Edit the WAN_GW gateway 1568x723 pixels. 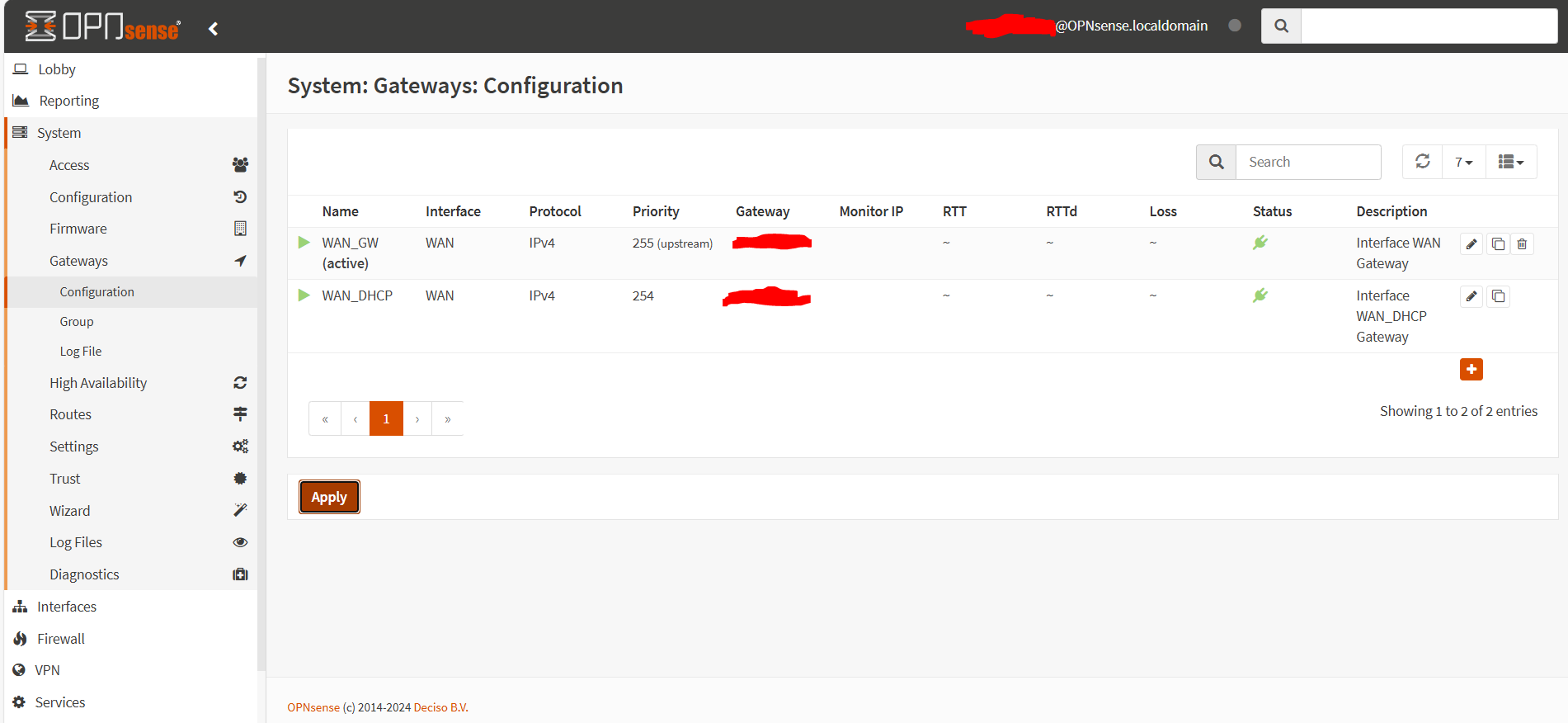coord(1471,244)
